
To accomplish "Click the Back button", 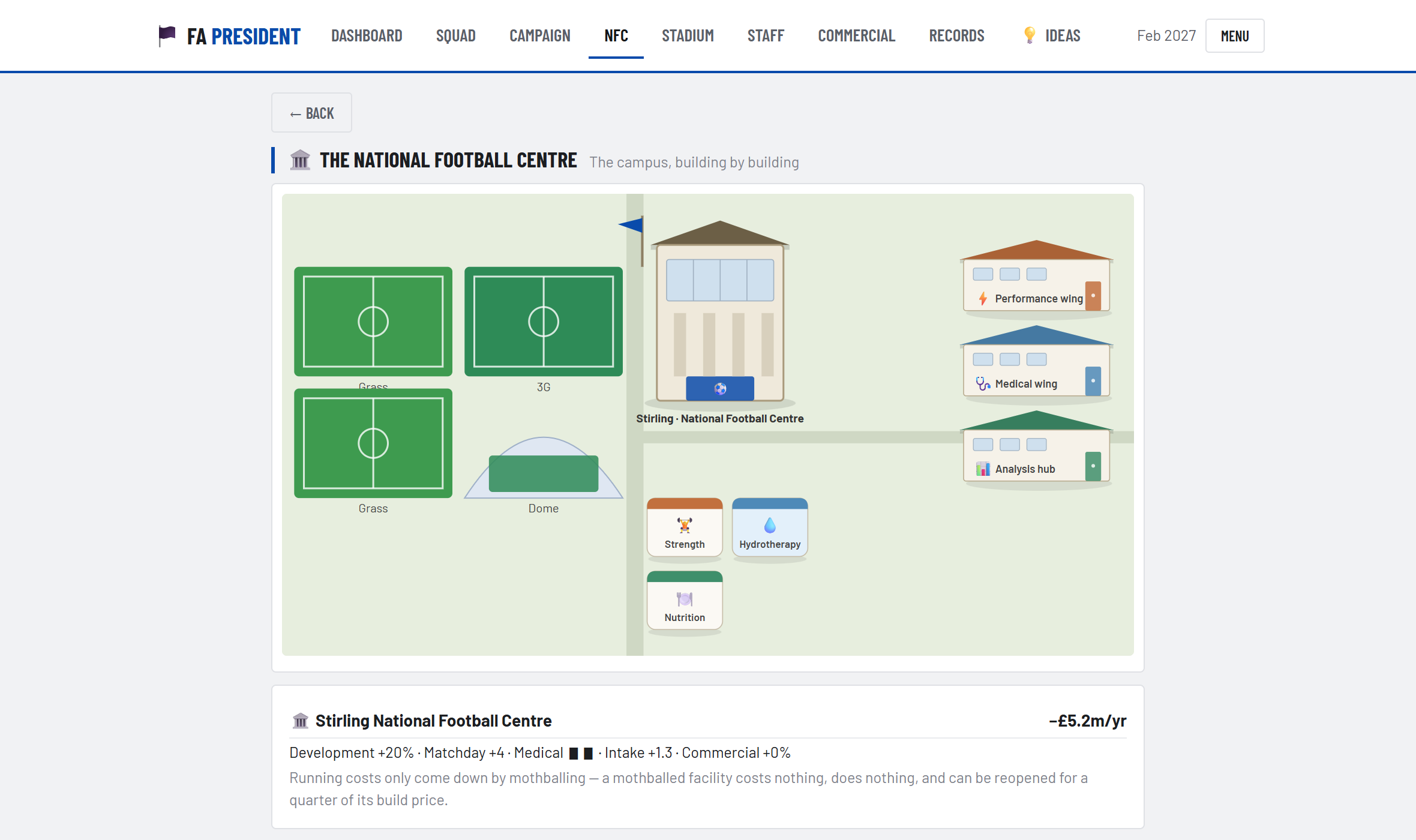I will [x=311, y=113].
